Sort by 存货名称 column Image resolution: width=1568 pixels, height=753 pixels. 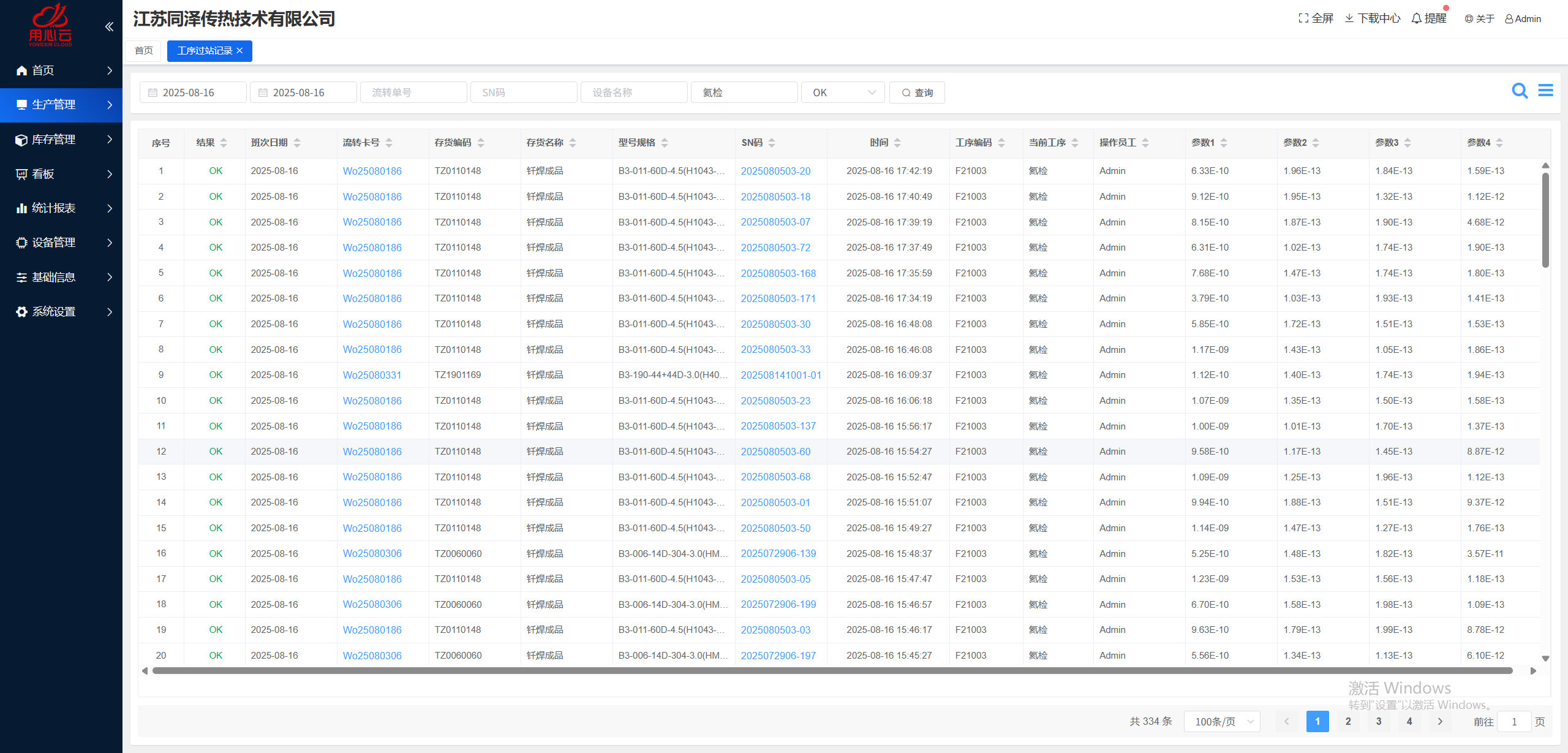[x=573, y=143]
